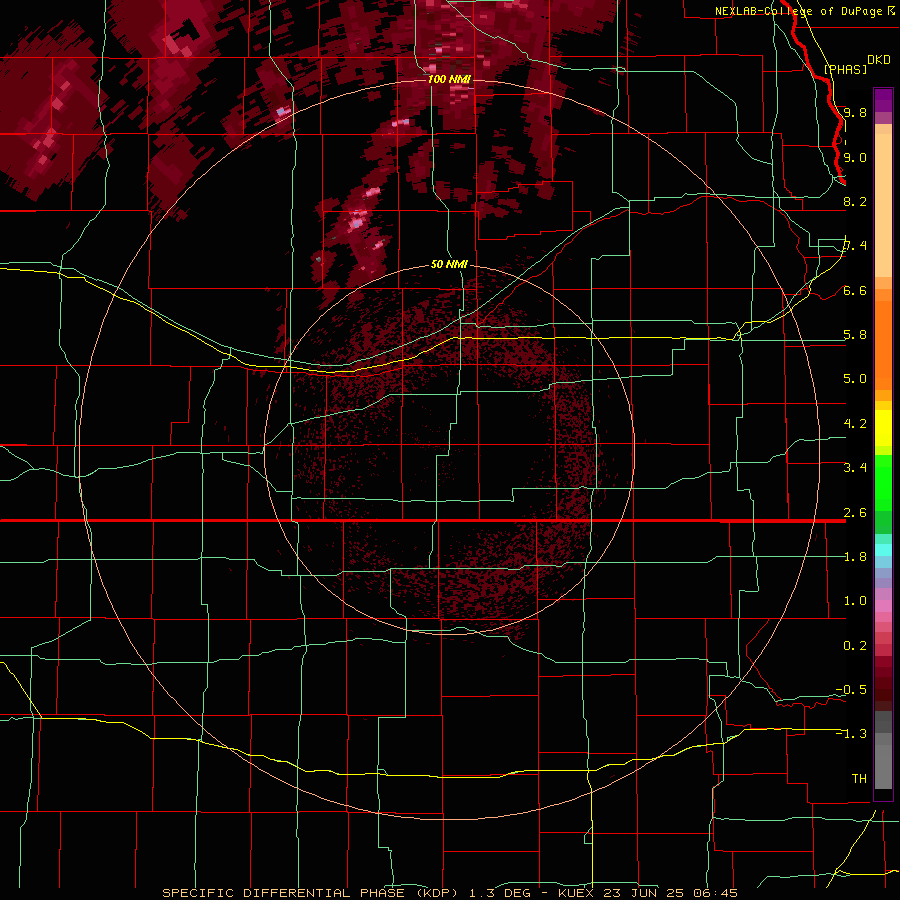
Task: Click the 100 NMI range ring label
Action: [449, 79]
